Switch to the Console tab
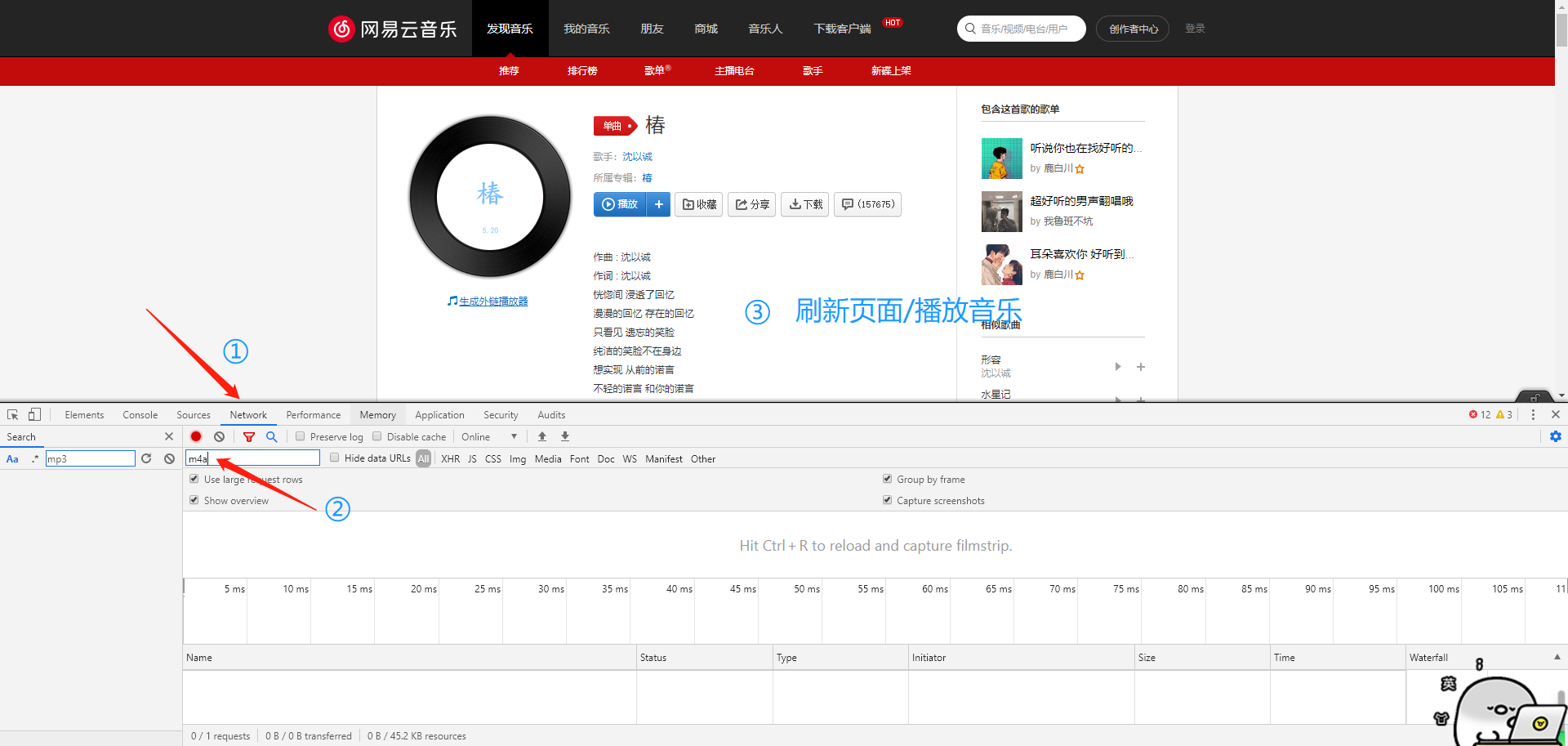This screenshot has height=746, width=1568. coord(140,414)
